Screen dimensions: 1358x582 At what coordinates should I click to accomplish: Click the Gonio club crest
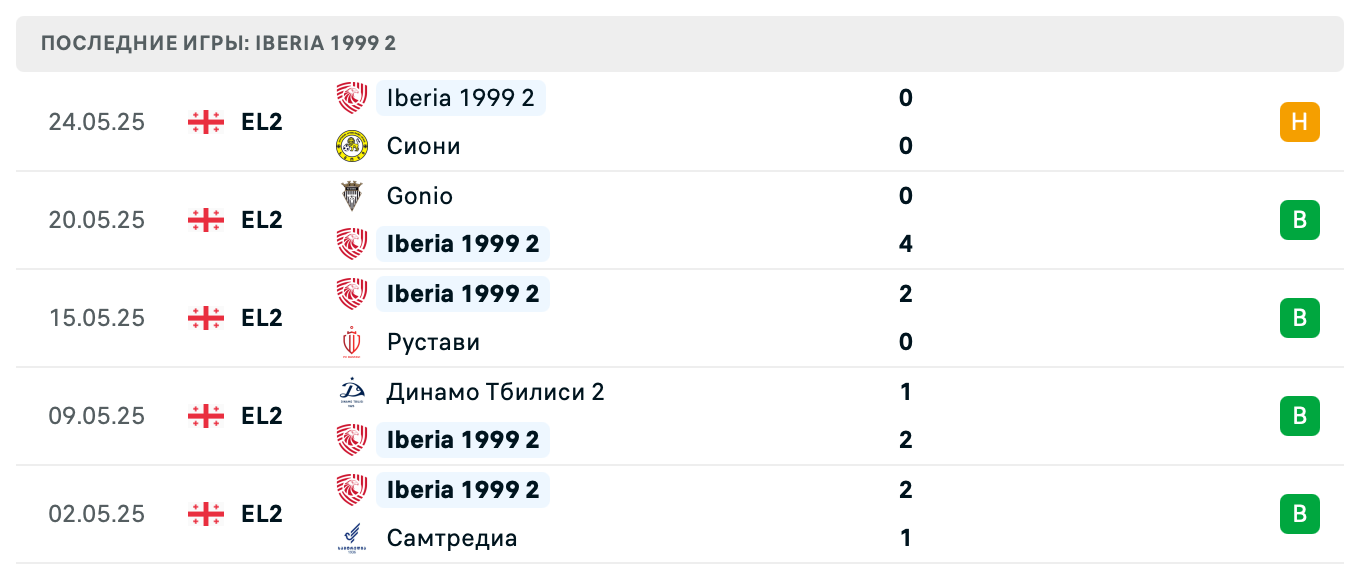tap(351, 196)
